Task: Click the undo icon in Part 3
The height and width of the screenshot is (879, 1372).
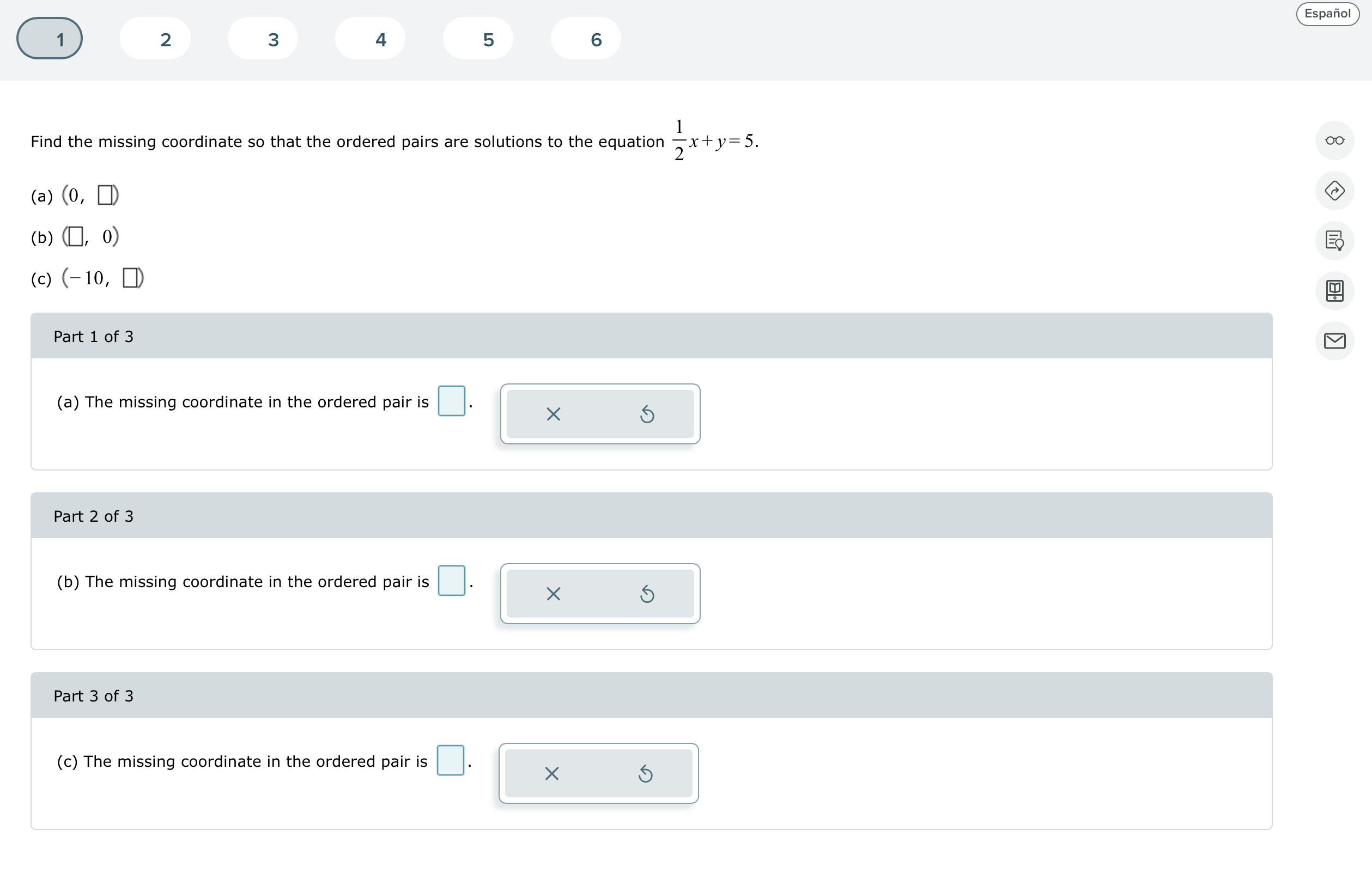Action: tap(645, 773)
